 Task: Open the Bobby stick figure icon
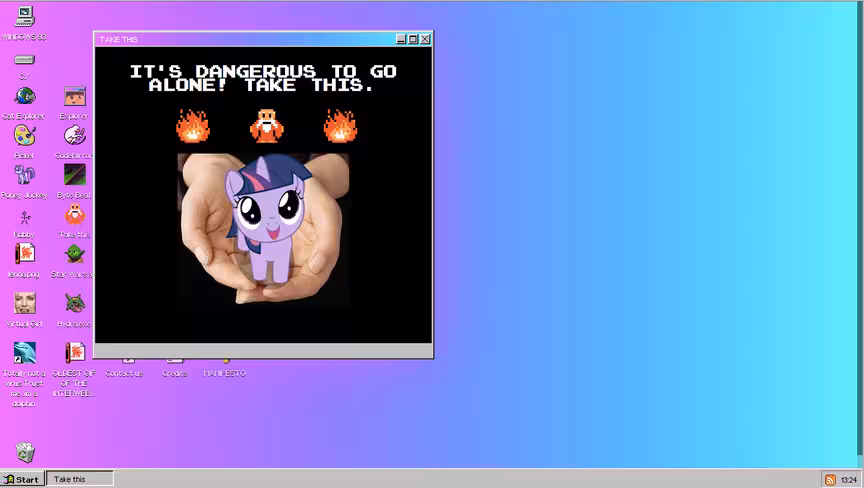coord(24,218)
